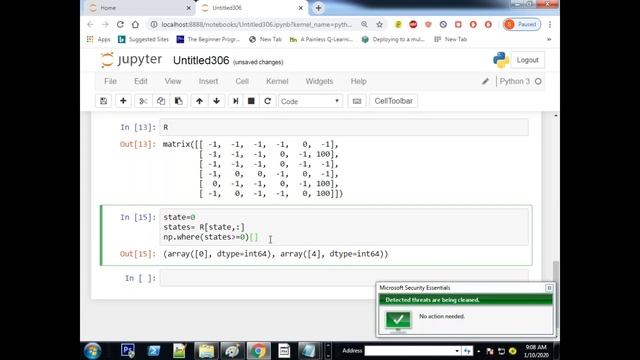Viewport: 640px width, 360px height.
Task: Close the Microsoft Security Essentials notification
Action: point(549,288)
